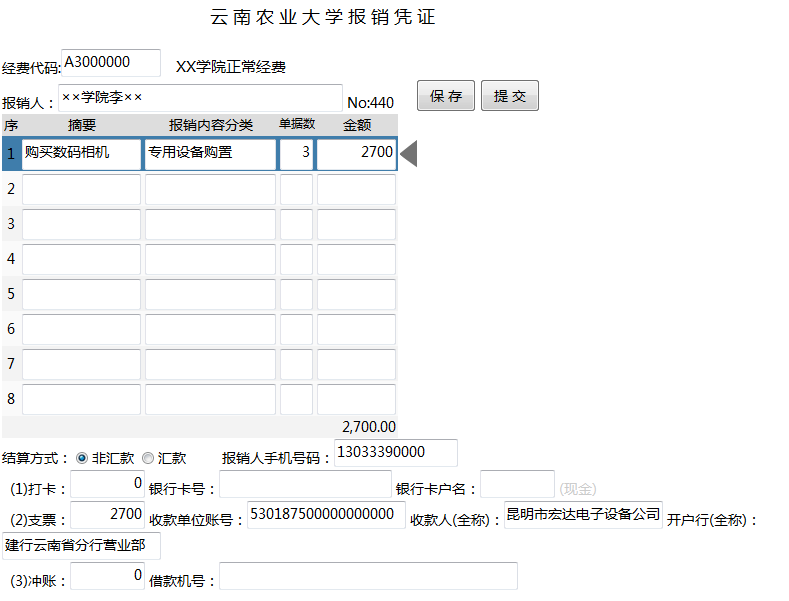Click the 金额 cell in row 5
The height and width of the screenshot is (601, 789).
[356, 294]
